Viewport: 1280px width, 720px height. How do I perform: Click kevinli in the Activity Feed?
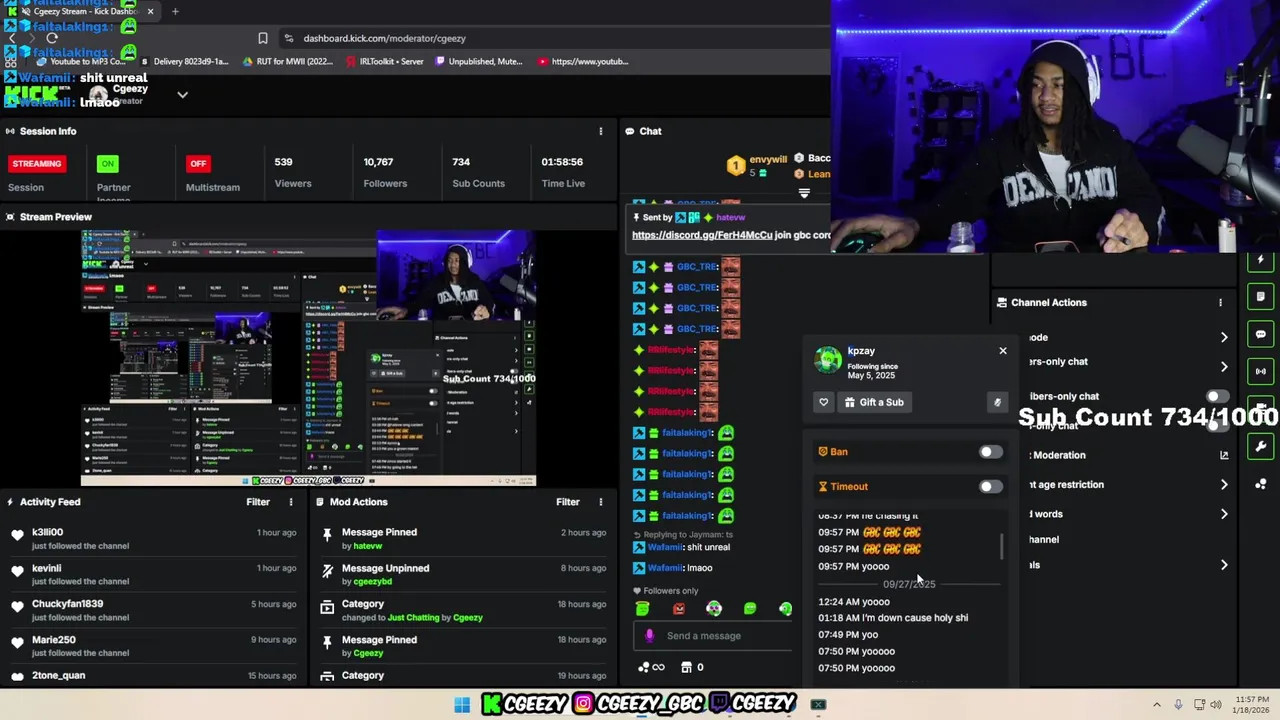pos(46,568)
